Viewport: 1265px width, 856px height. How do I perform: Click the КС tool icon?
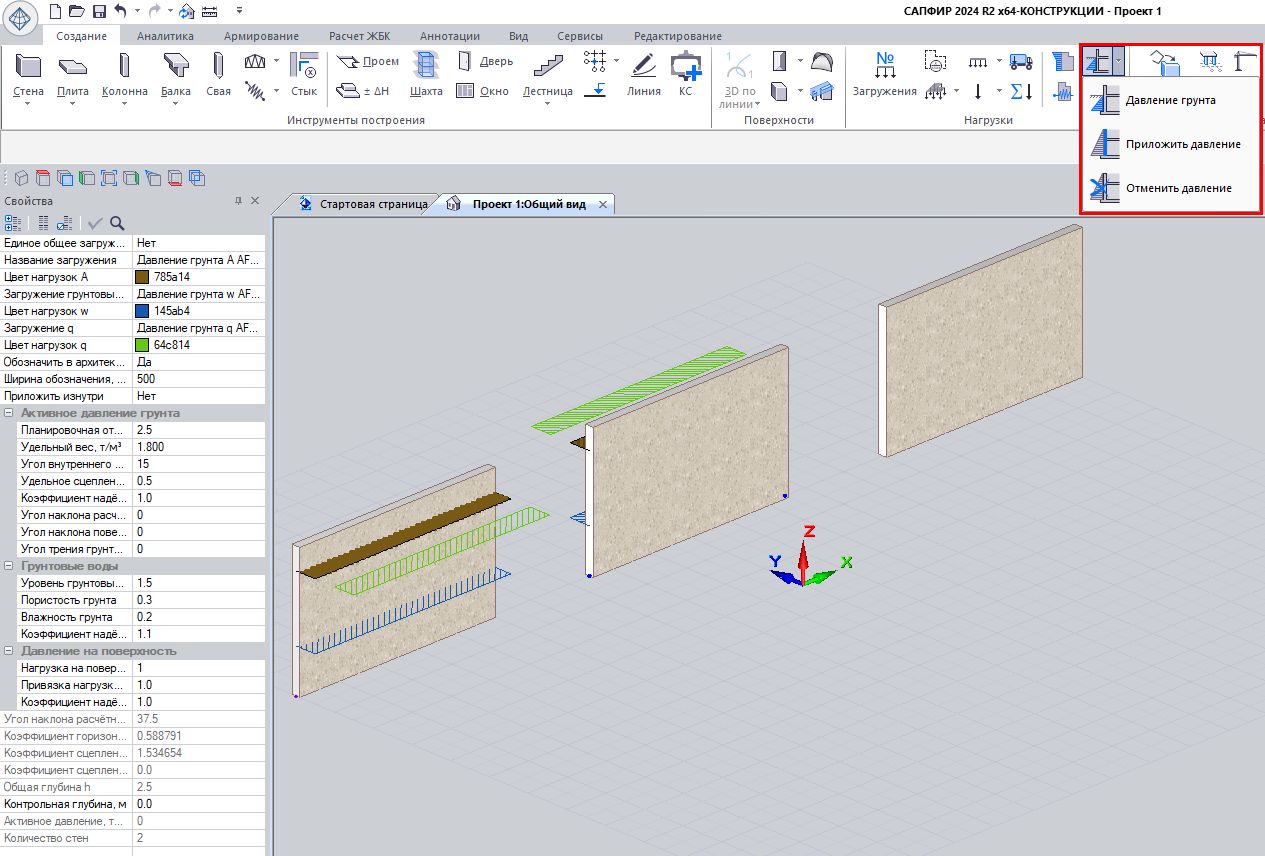[685, 67]
